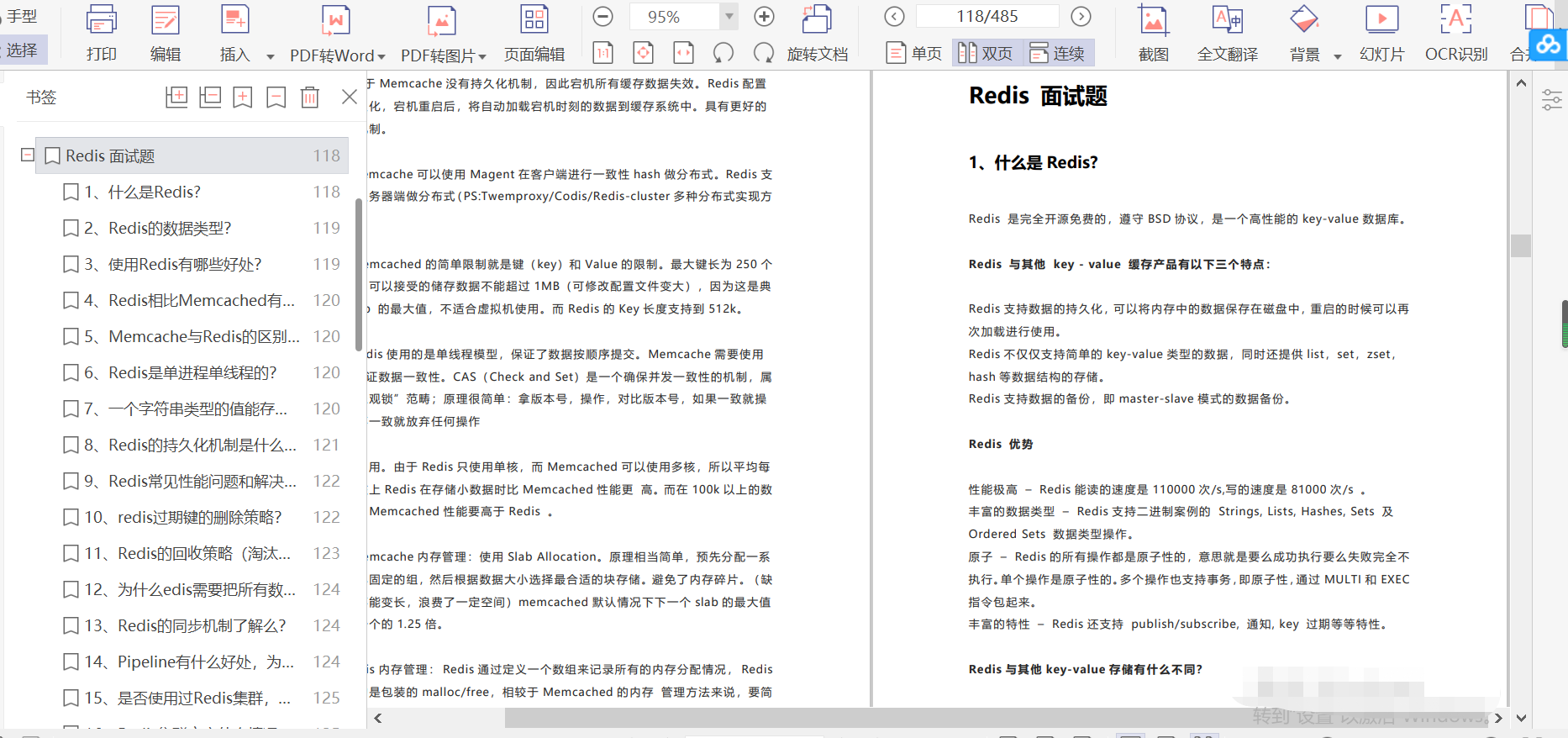This screenshot has width=1568, height=738.
Task: Open bookmark 1、什么是Redis?
Action: coord(202,192)
